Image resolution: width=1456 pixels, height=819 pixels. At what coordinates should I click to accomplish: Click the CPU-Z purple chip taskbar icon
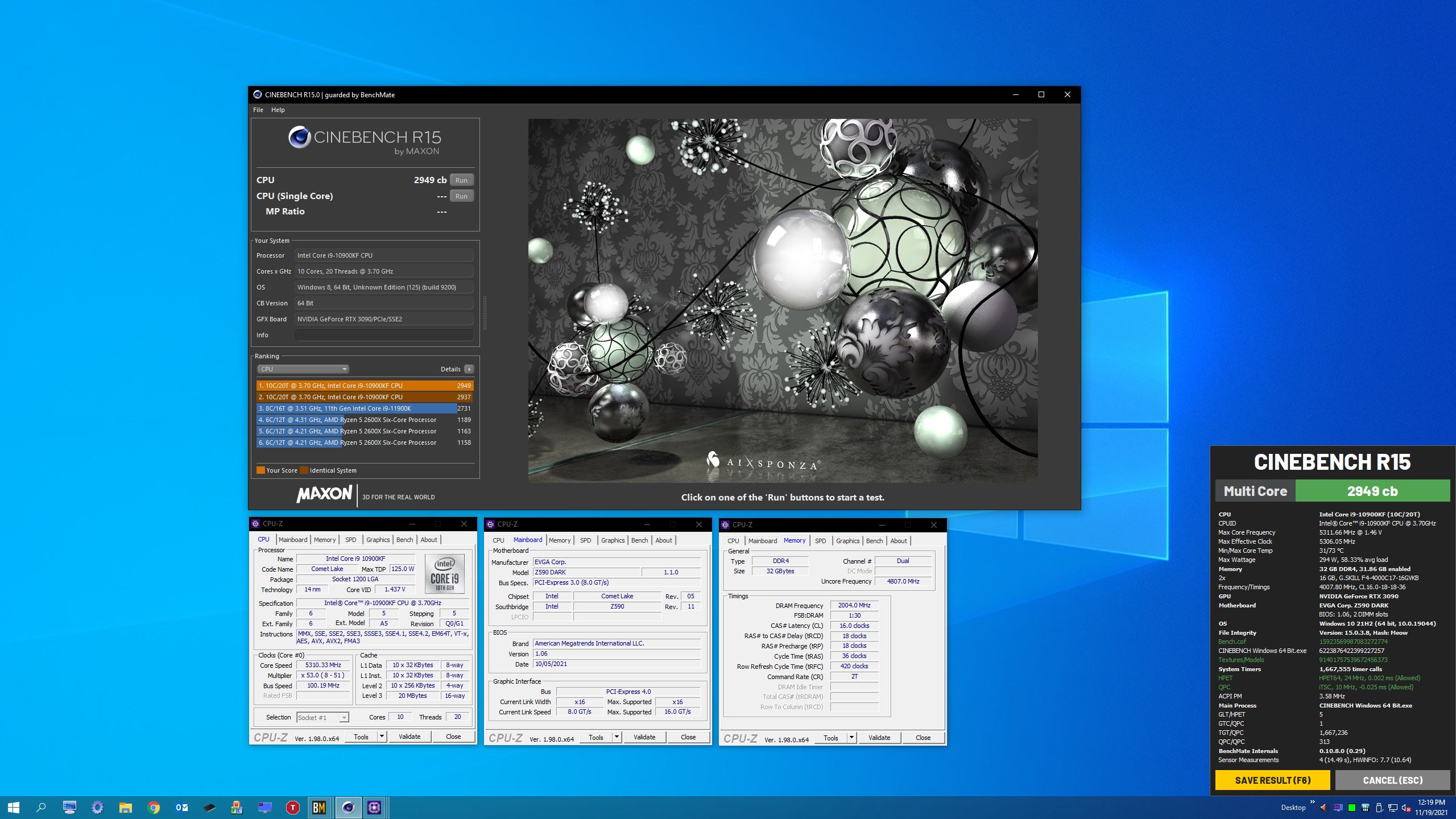pos(374,807)
